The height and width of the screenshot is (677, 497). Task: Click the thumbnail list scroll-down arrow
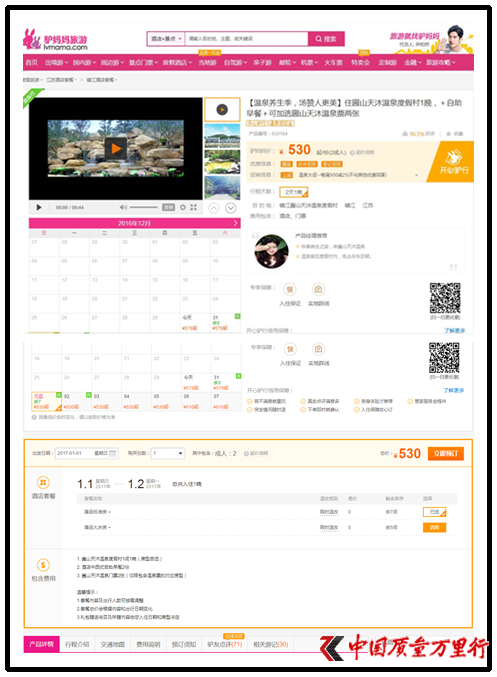(231, 208)
